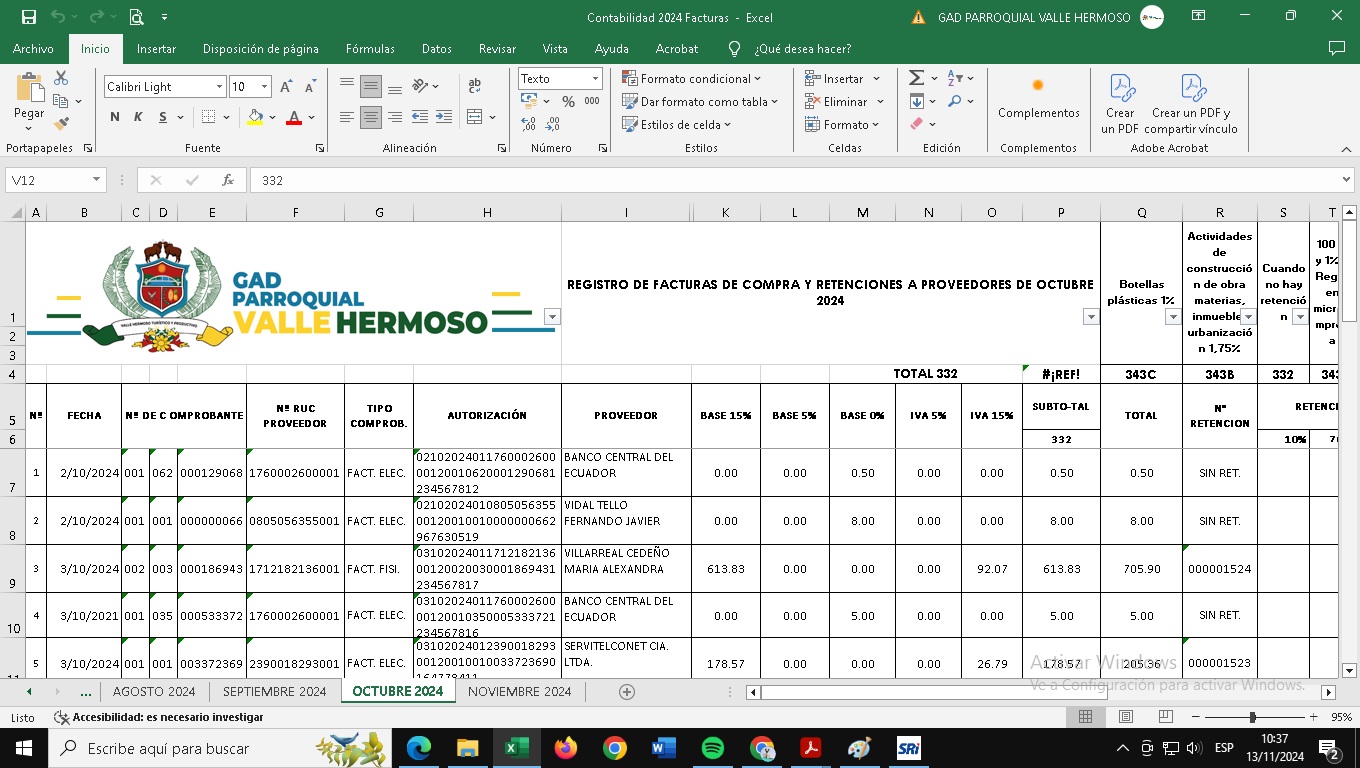
Task: Expand the Texto number format dropdown
Action: 595,79
